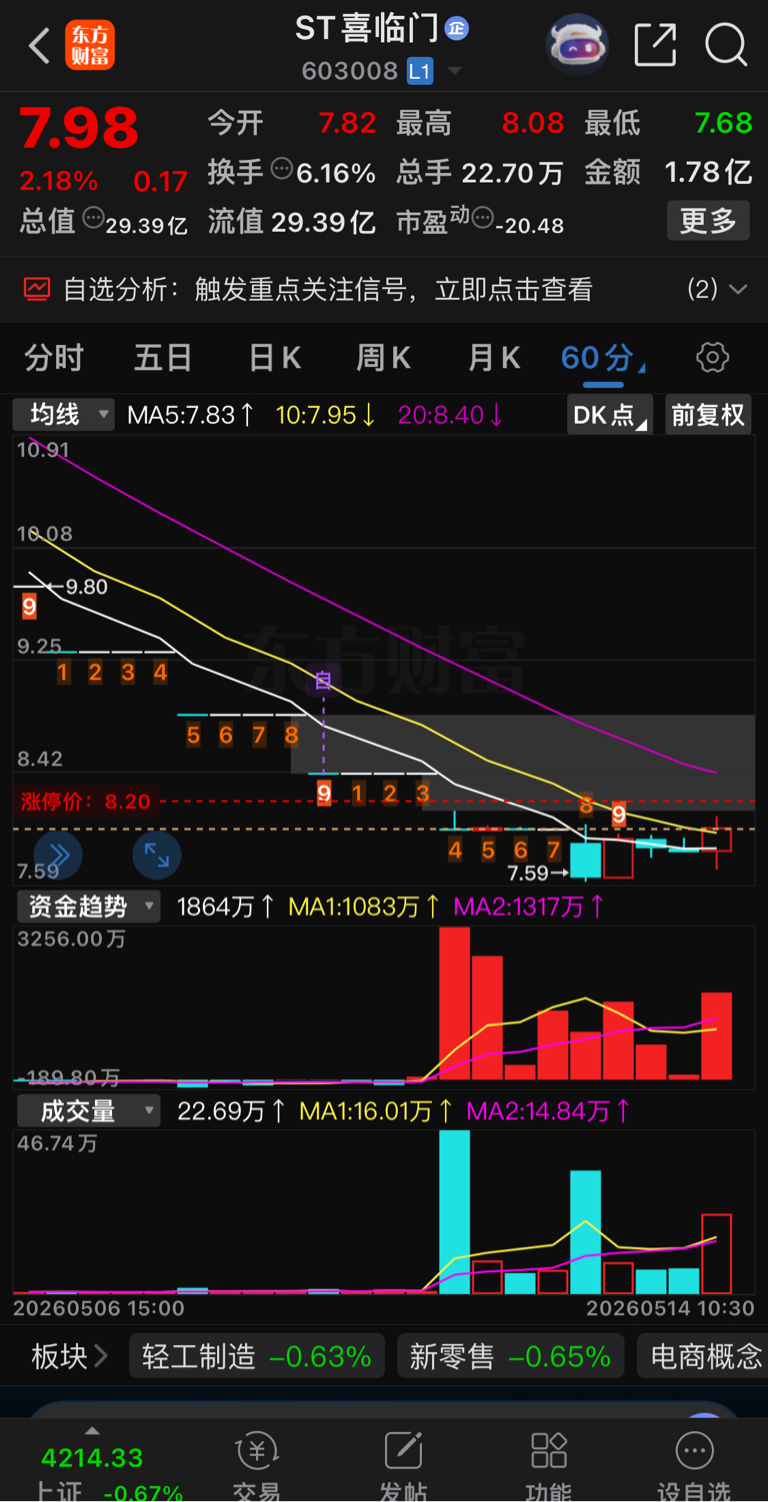The image size is (768, 1502).
Task: Open the search magnifier icon
Action: pyautogui.click(x=725, y=46)
